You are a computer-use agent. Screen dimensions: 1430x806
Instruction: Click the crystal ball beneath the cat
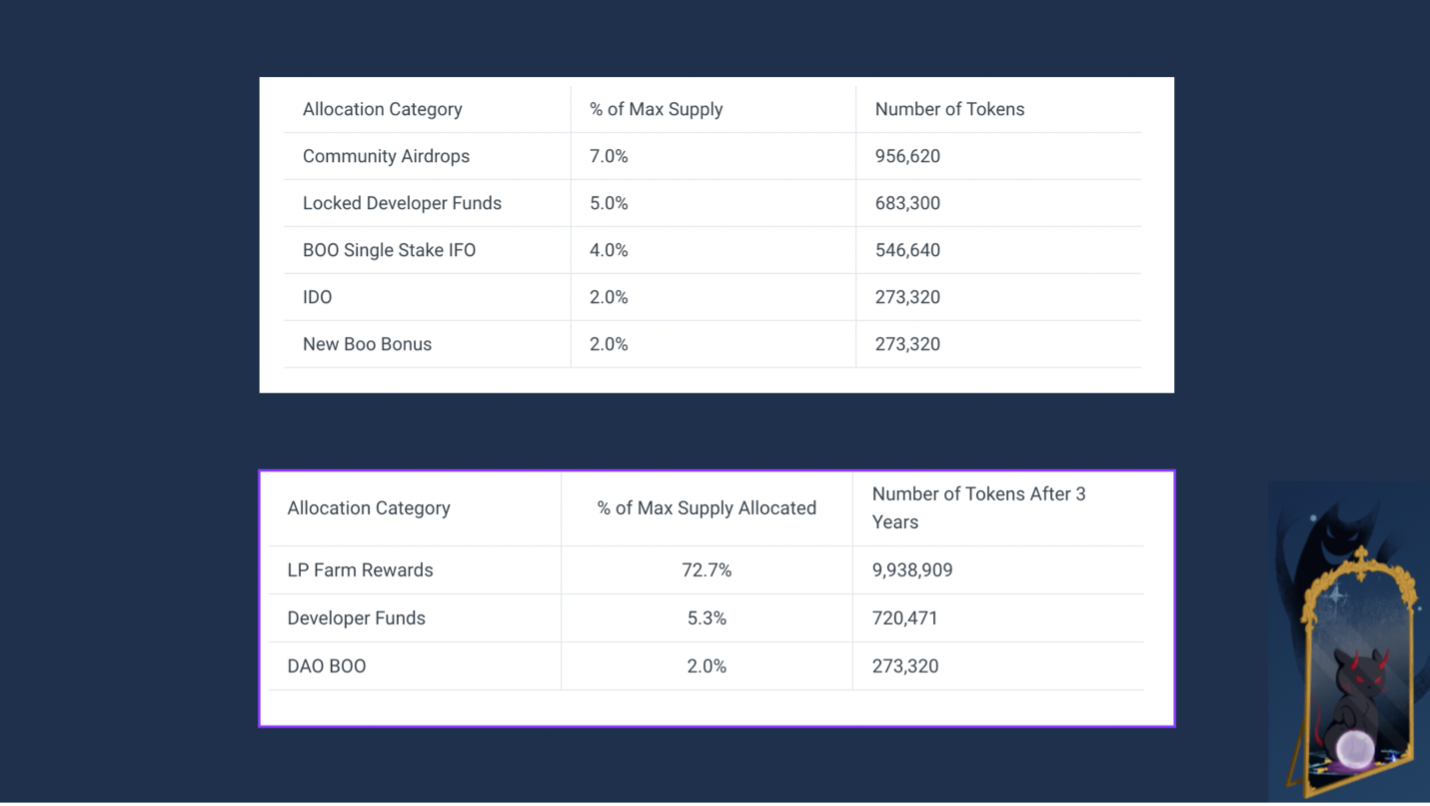point(1357,747)
